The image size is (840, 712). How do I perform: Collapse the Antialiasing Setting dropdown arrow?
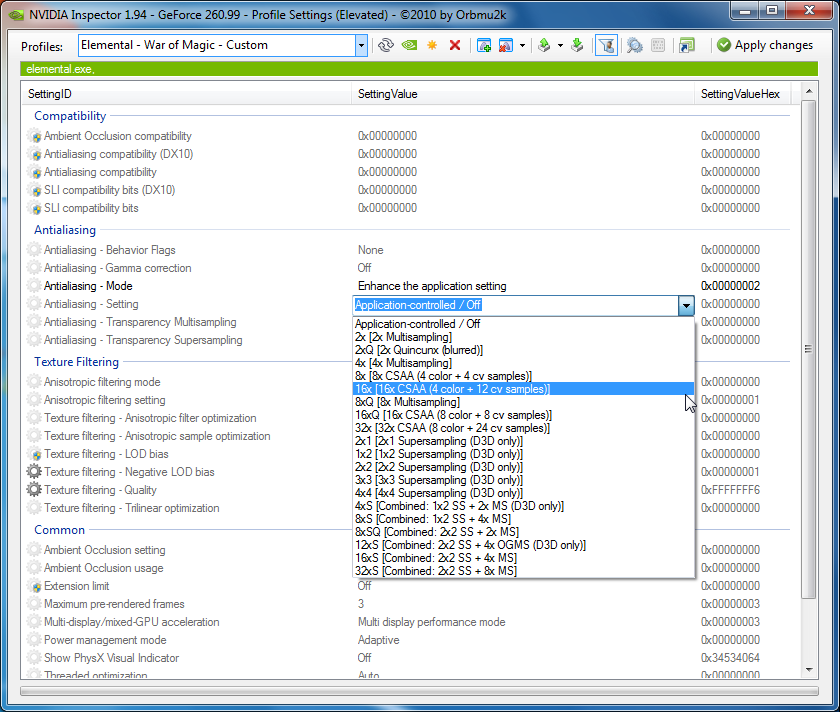pos(685,305)
